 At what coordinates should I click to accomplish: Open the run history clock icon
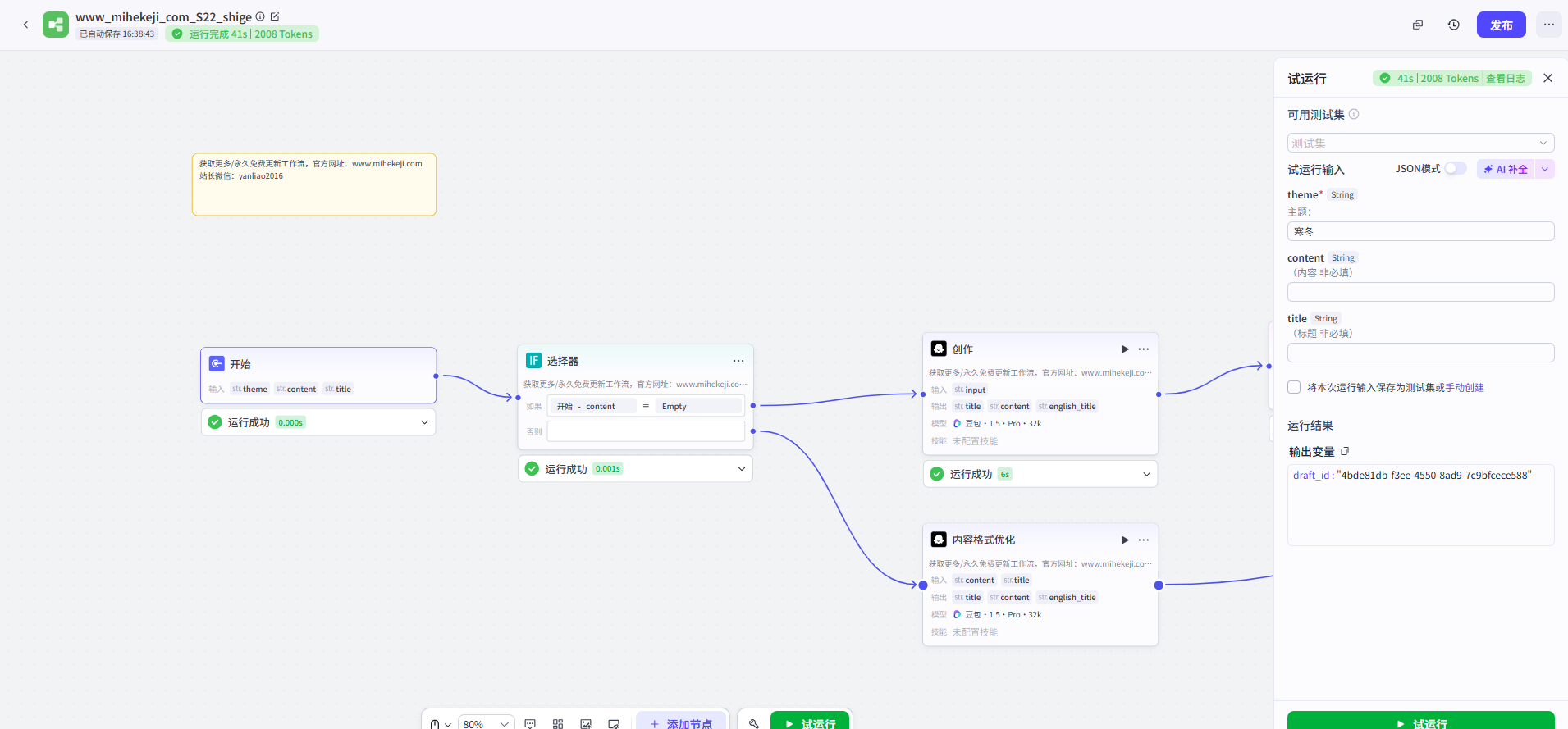click(1453, 25)
